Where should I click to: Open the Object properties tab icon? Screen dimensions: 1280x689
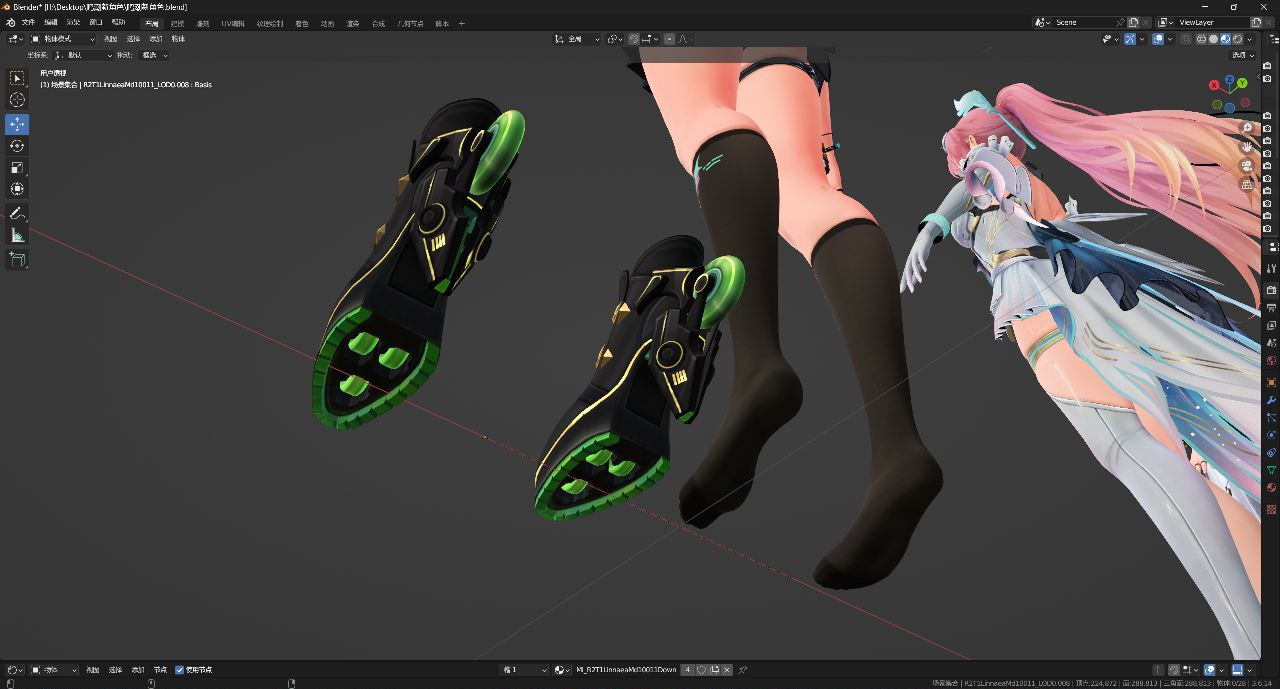1271,382
